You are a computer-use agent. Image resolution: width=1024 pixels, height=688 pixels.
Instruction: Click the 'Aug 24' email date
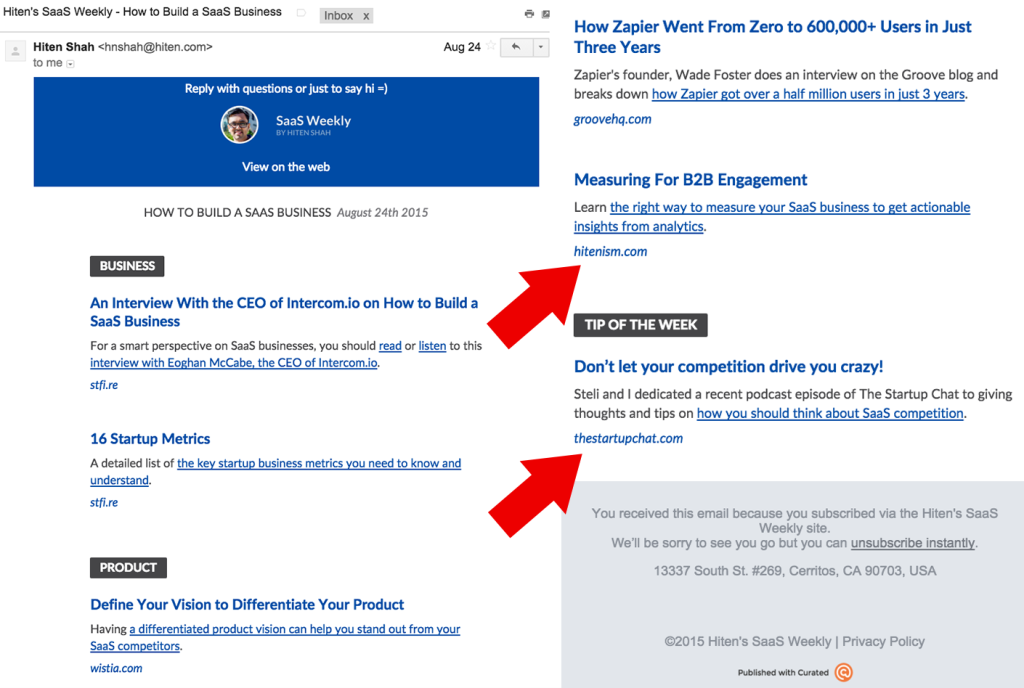pos(462,47)
